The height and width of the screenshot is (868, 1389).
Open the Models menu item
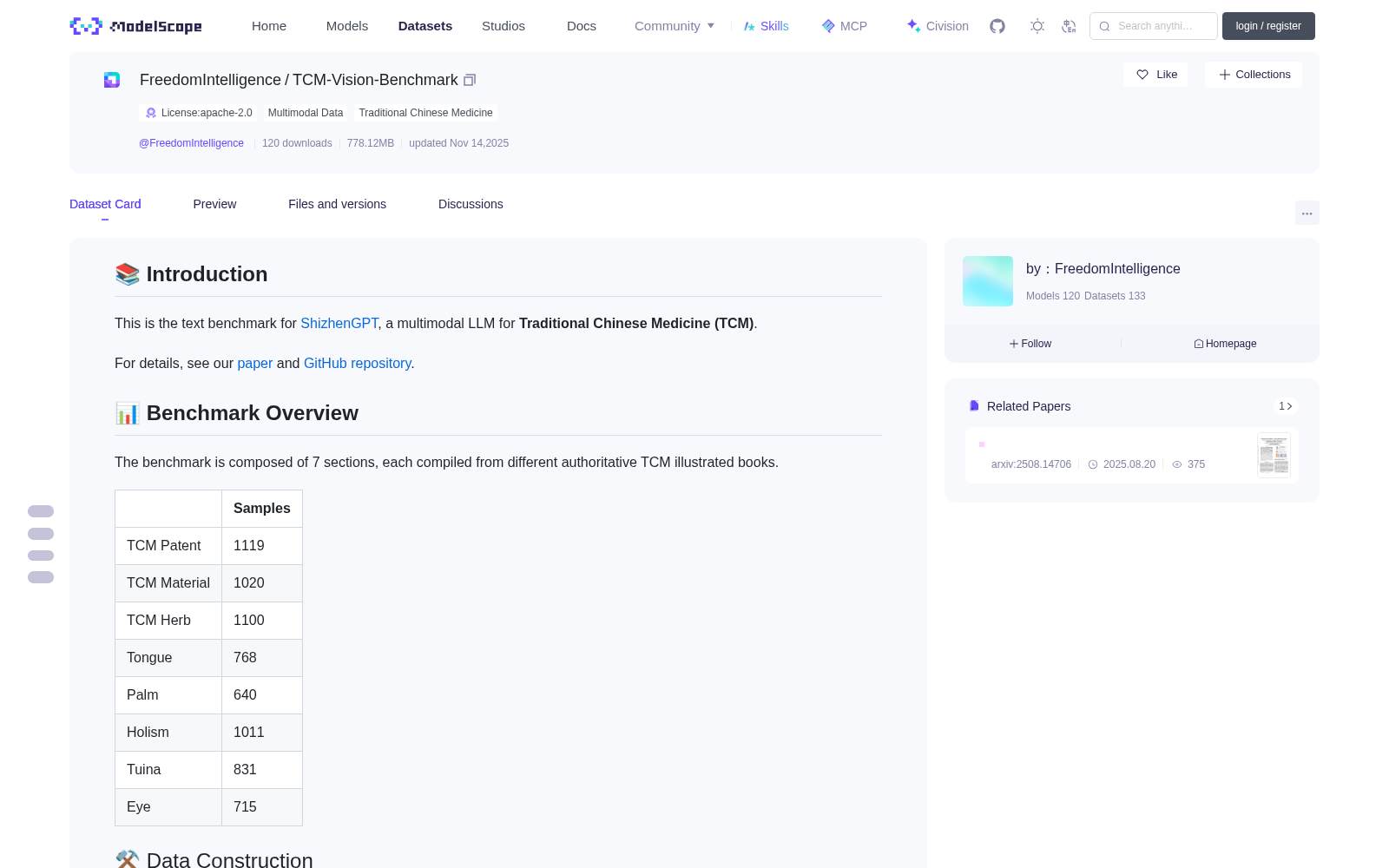coord(347,26)
